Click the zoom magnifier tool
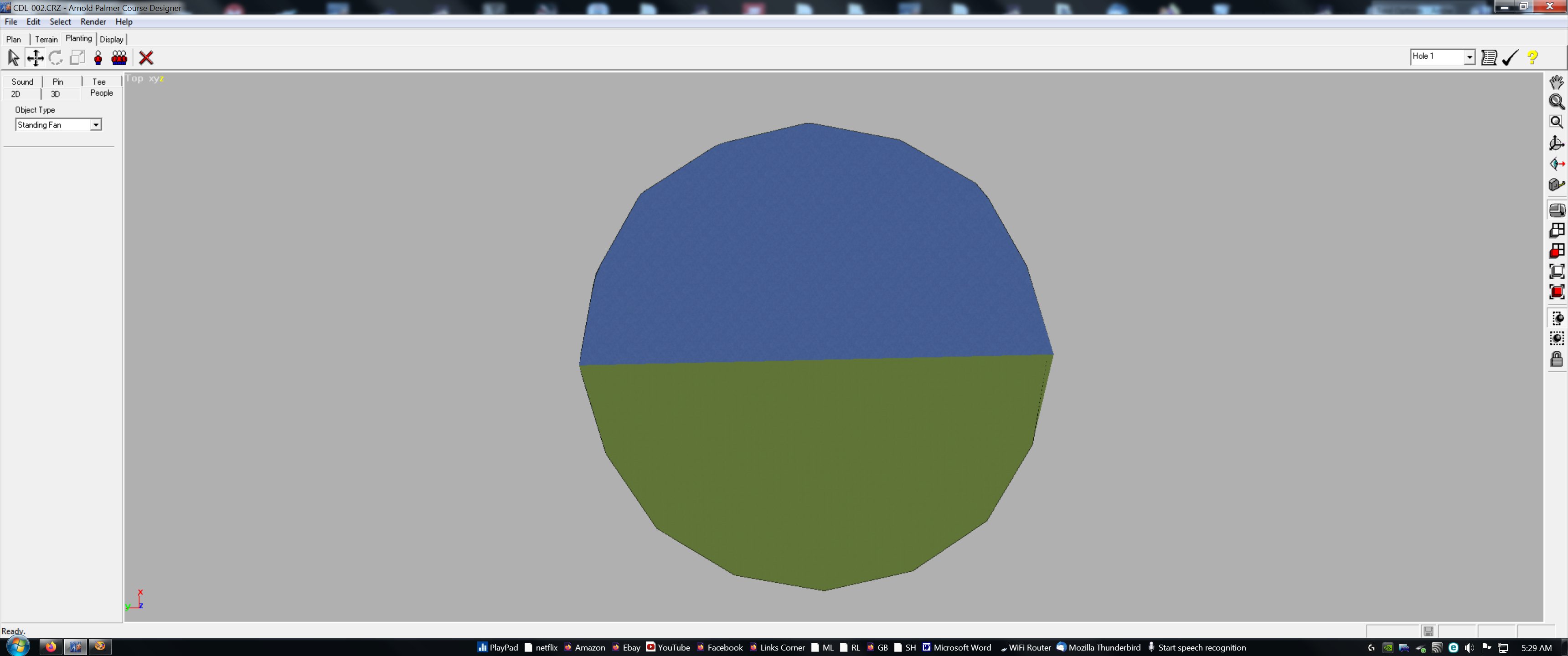This screenshot has width=1568, height=656. pos(1556,102)
